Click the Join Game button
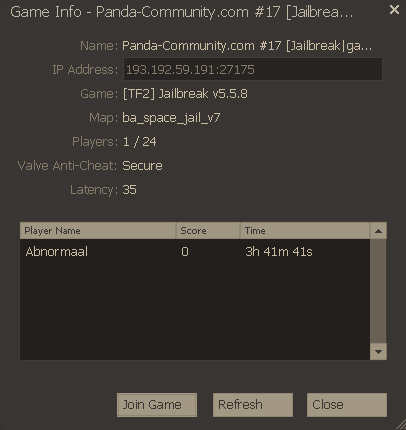 point(157,405)
